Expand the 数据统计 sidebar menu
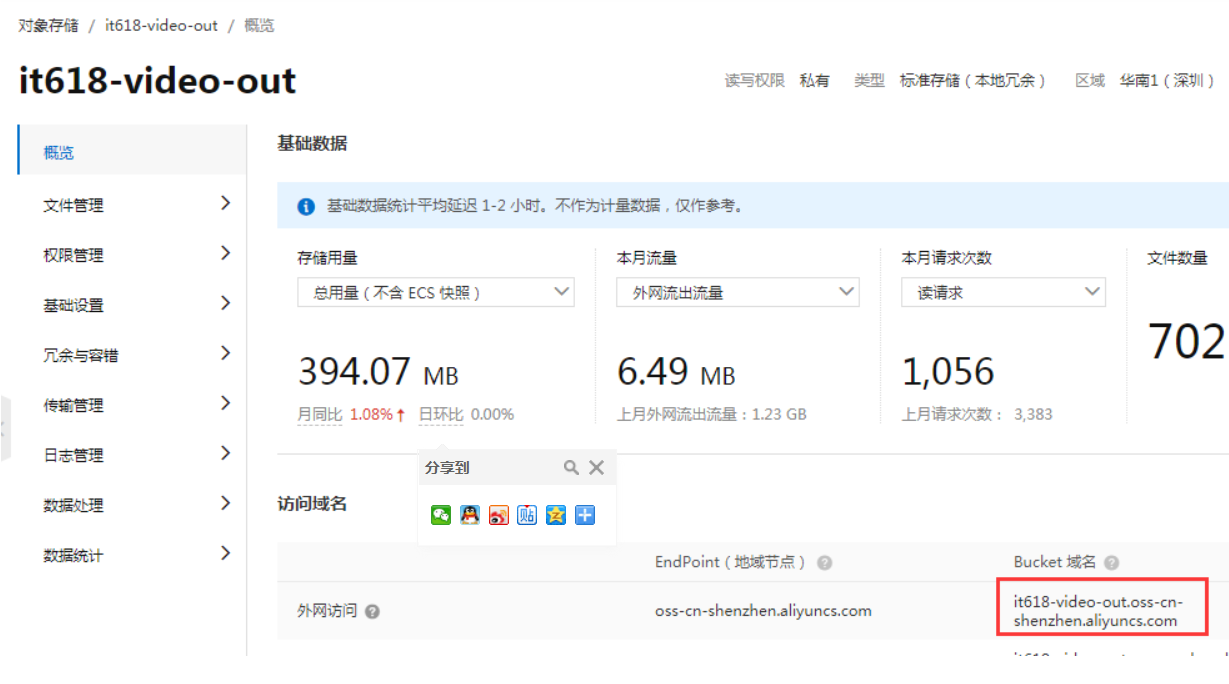The height and width of the screenshot is (684, 1229). tap(132, 554)
